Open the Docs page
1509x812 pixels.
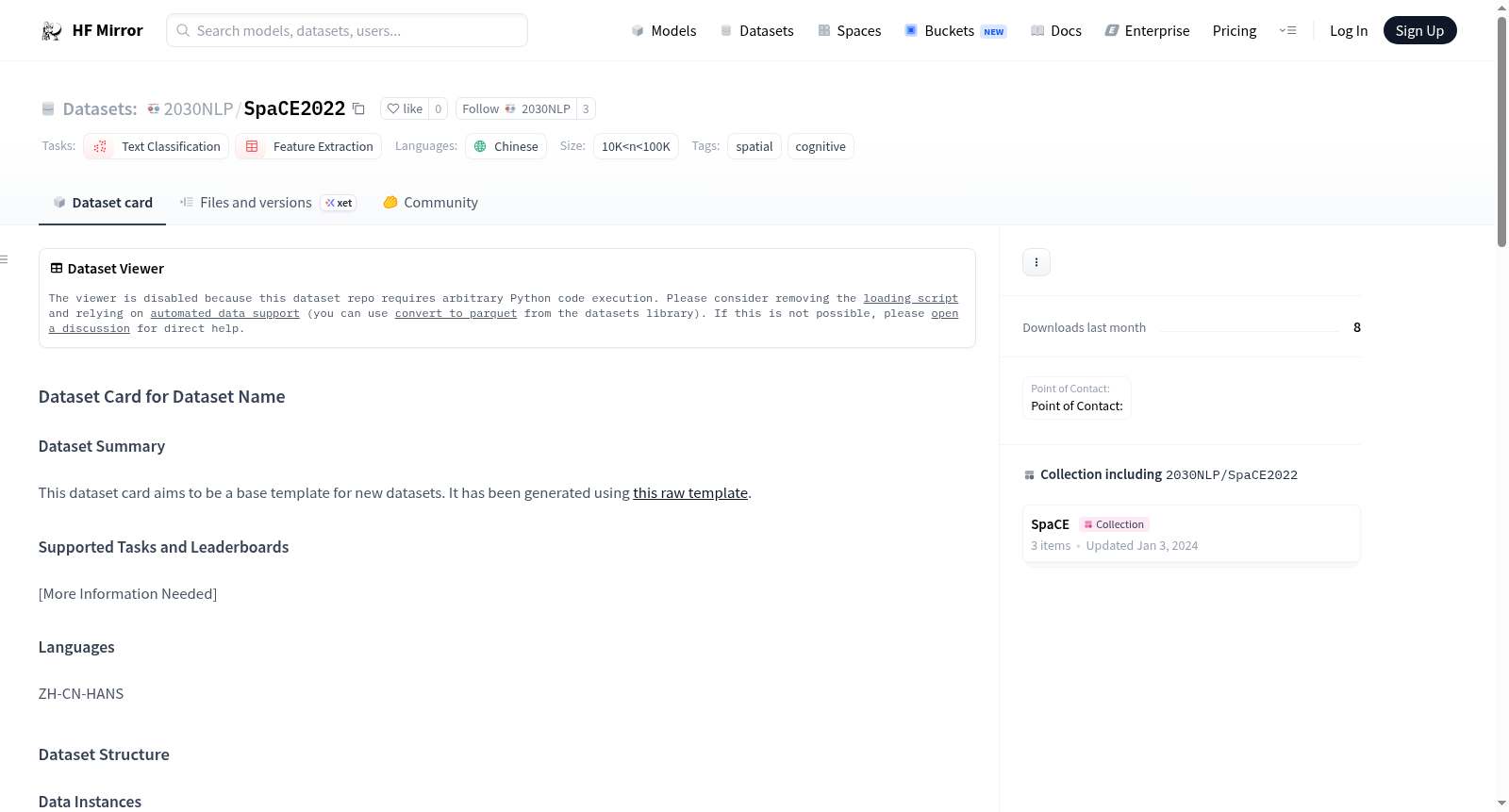tap(1056, 30)
